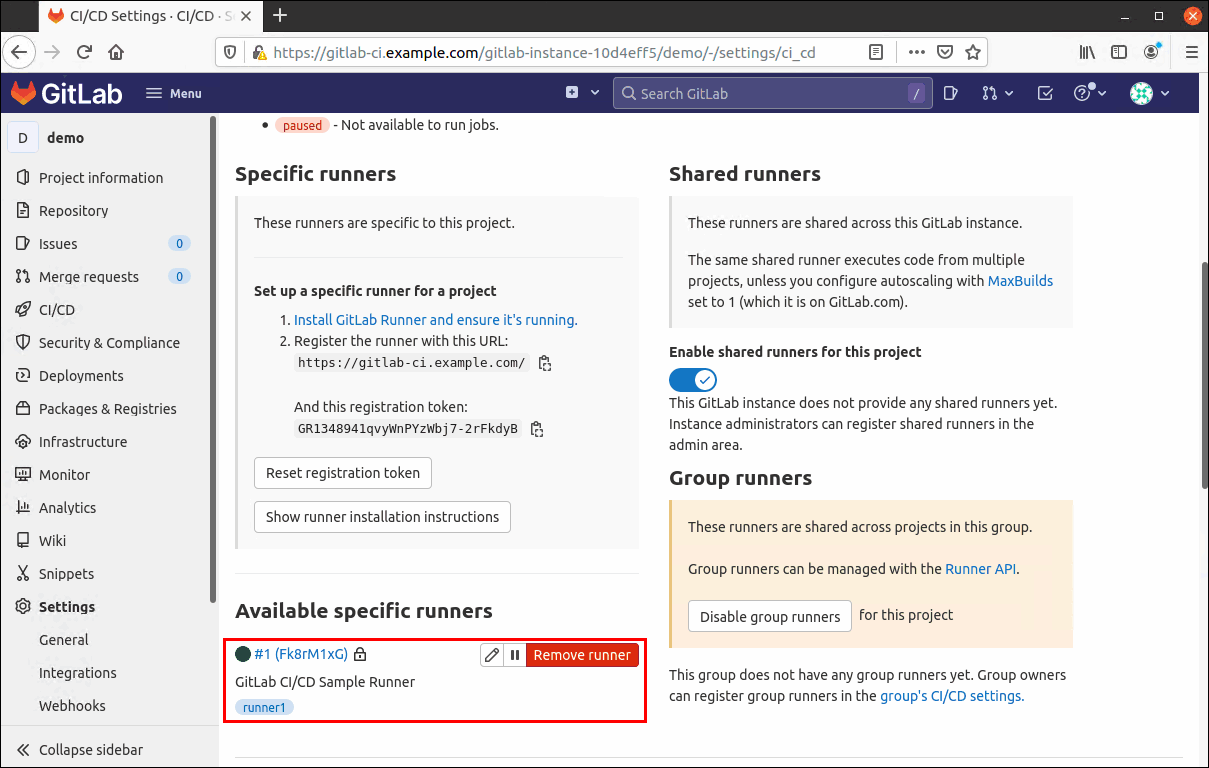The width and height of the screenshot is (1209, 768).
Task: Click the Security & Compliance shield icon
Action: 23,343
